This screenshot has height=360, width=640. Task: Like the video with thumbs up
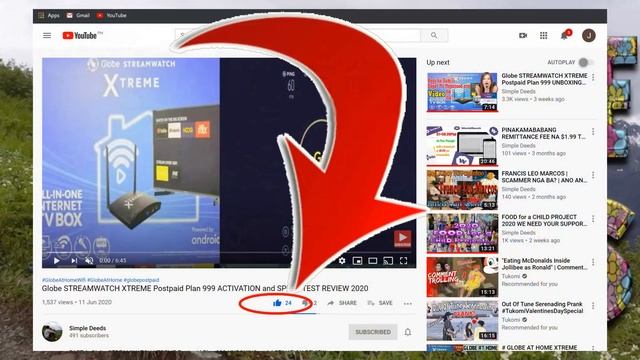(x=278, y=303)
